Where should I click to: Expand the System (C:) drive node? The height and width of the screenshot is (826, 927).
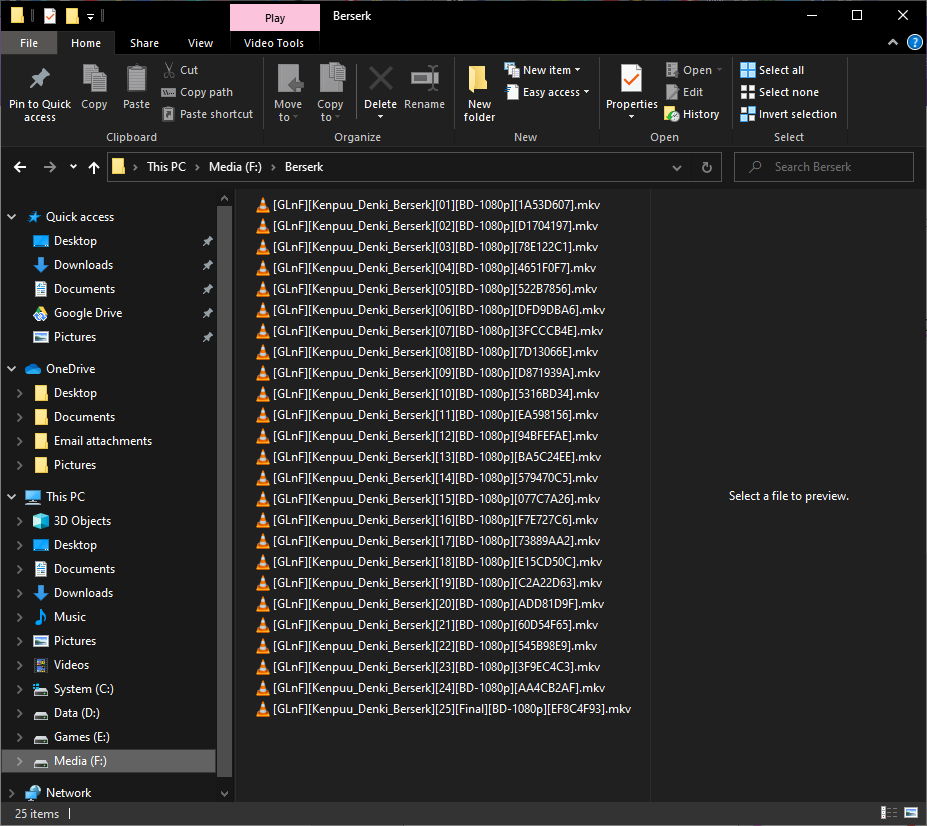pyautogui.click(x=20, y=689)
